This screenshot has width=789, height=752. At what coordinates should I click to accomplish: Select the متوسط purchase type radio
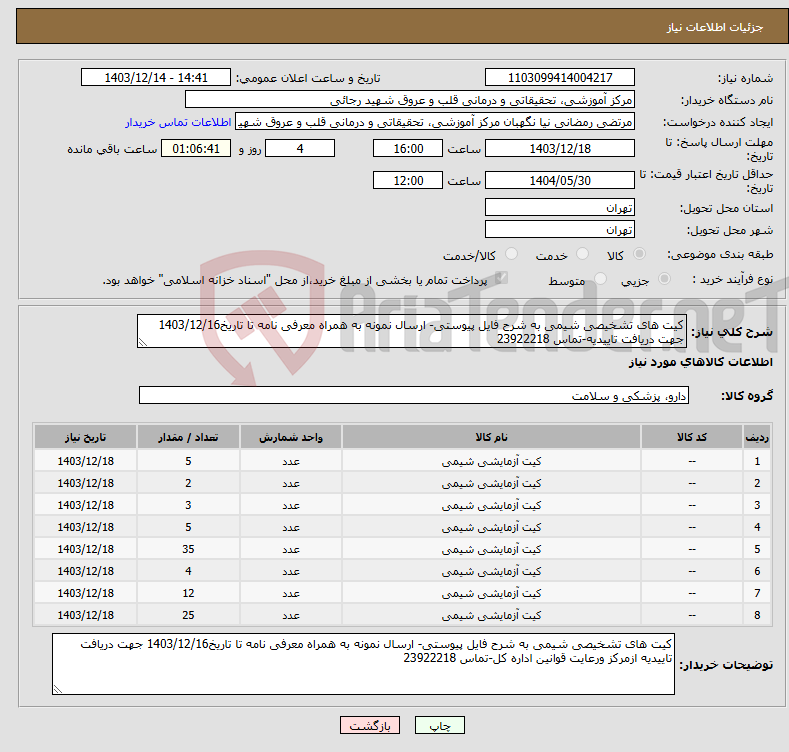click(x=600, y=279)
